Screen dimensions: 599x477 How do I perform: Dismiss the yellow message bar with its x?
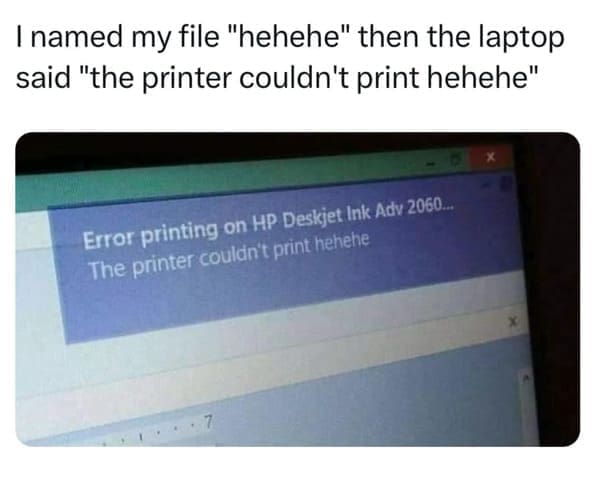(x=513, y=322)
